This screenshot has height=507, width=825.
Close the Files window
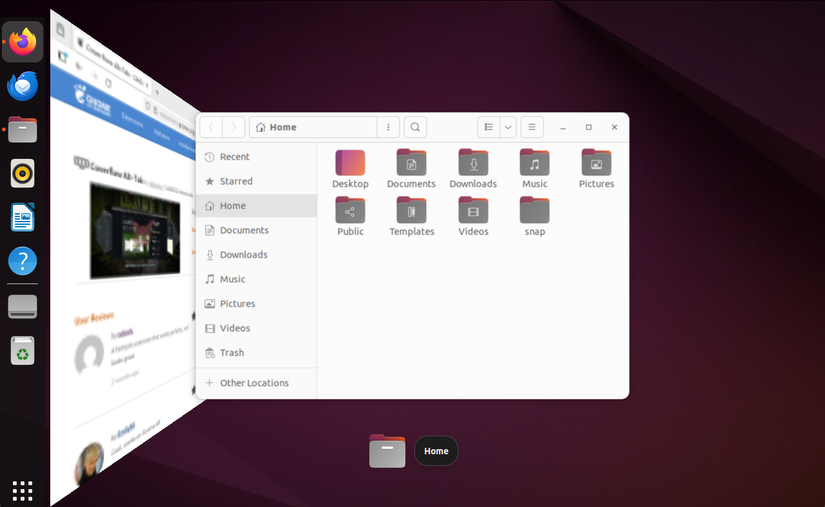614,127
